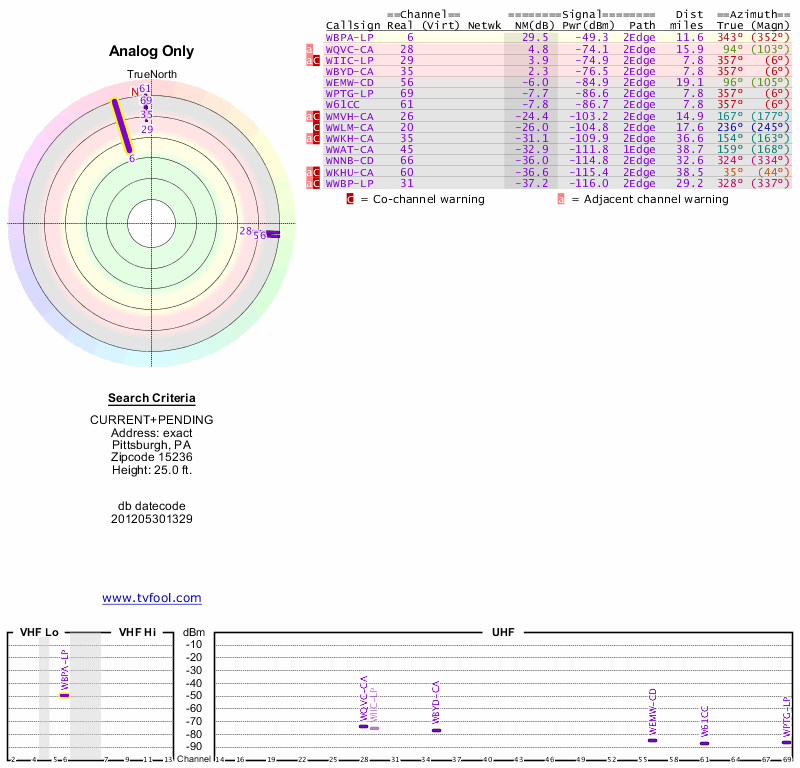Click the adjacent channel legend icon
Viewport: 800px width, 768px height.
pos(560,199)
